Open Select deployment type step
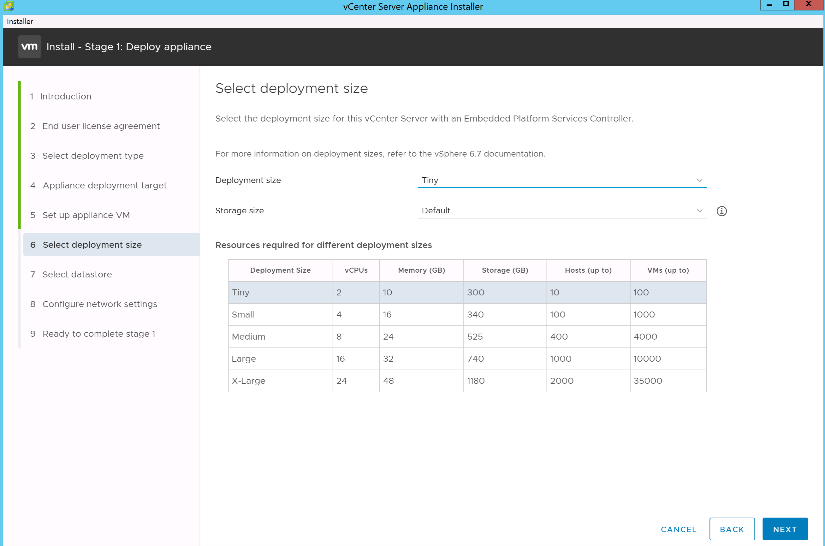 click(92, 156)
